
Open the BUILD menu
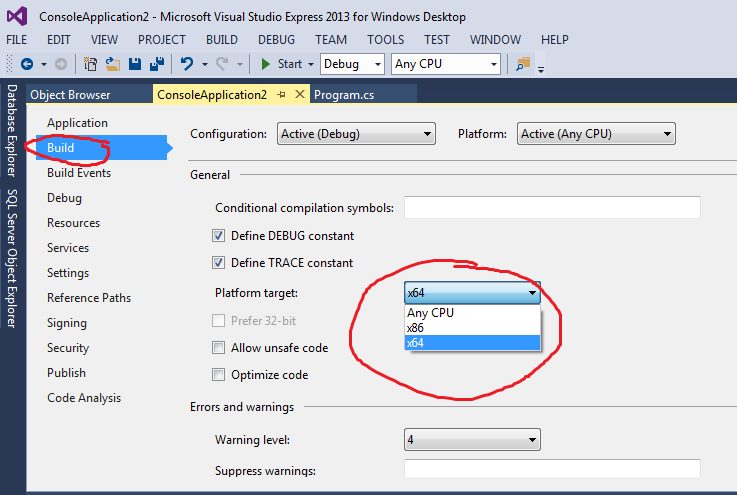click(x=221, y=40)
